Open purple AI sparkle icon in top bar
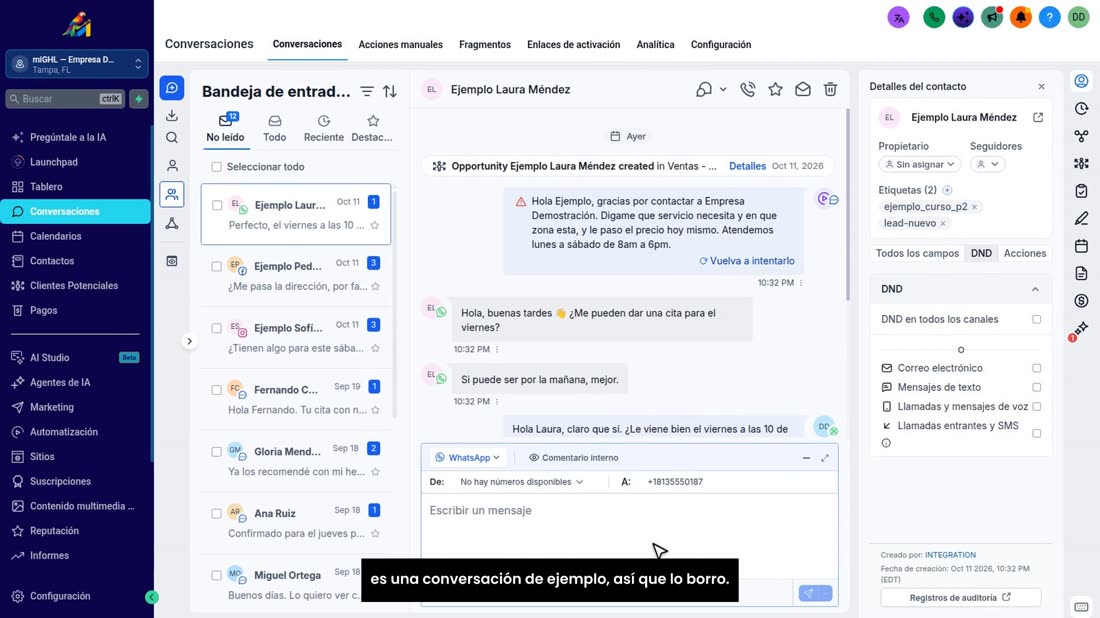 point(963,18)
